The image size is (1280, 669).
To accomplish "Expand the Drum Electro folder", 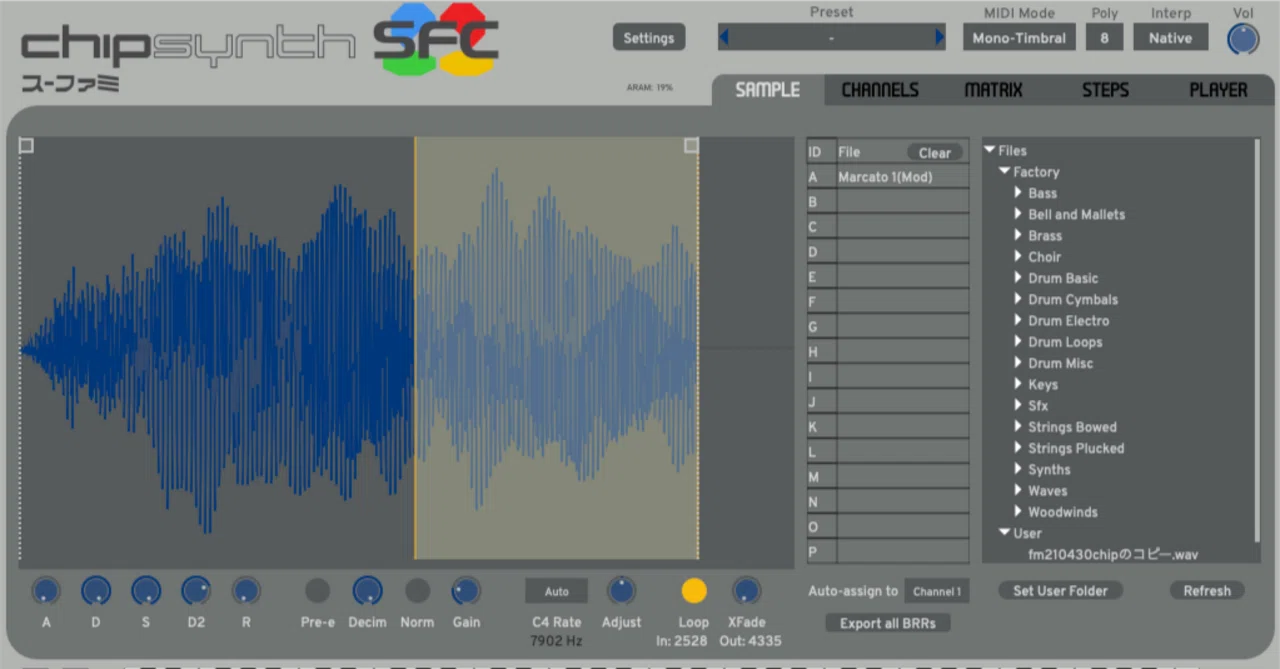I will (1019, 320).
